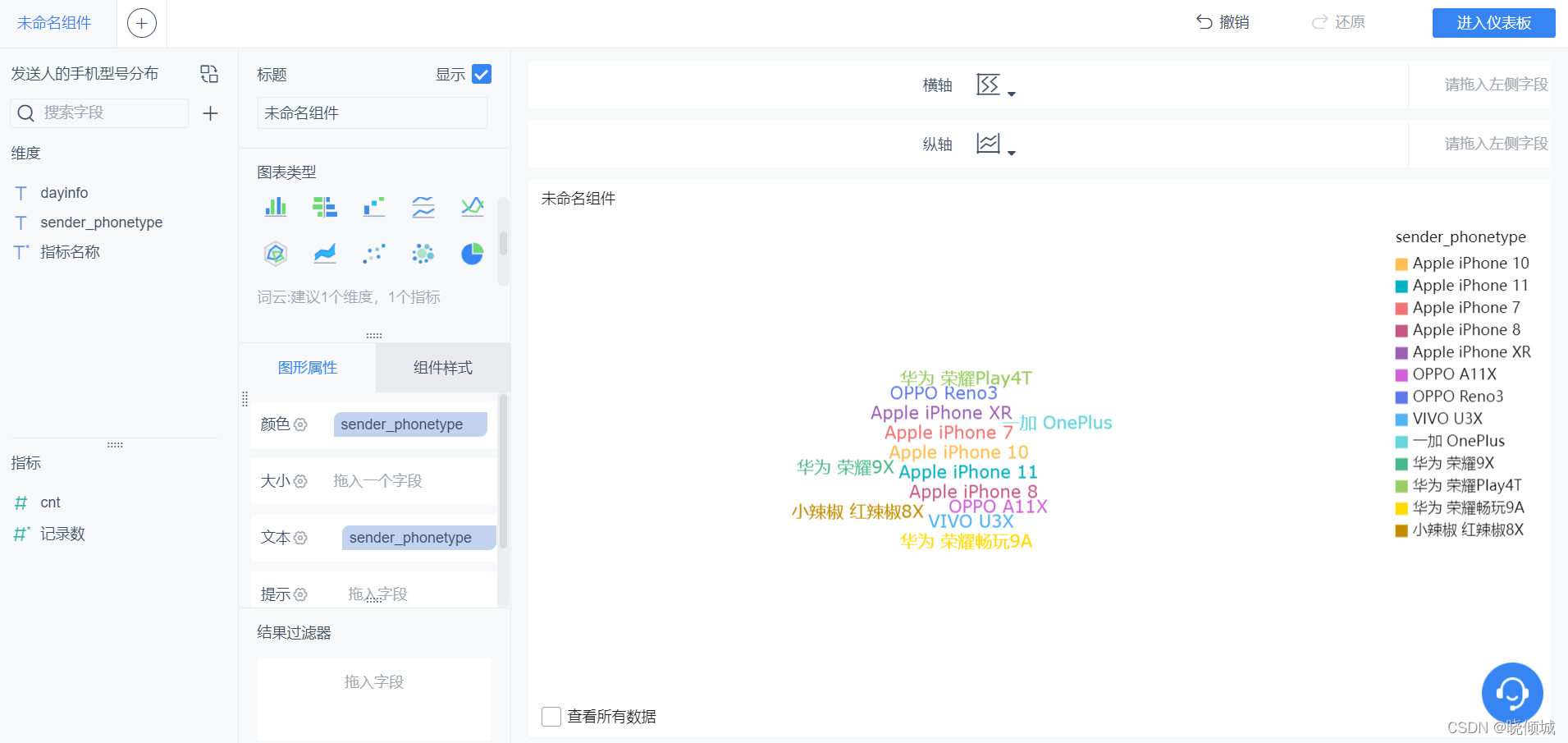Image resolution: width=1568 pixels, height=743 pixels.
Task: Open the horizontal axis (横轴) type dropdown
Action: pos(995,85)
